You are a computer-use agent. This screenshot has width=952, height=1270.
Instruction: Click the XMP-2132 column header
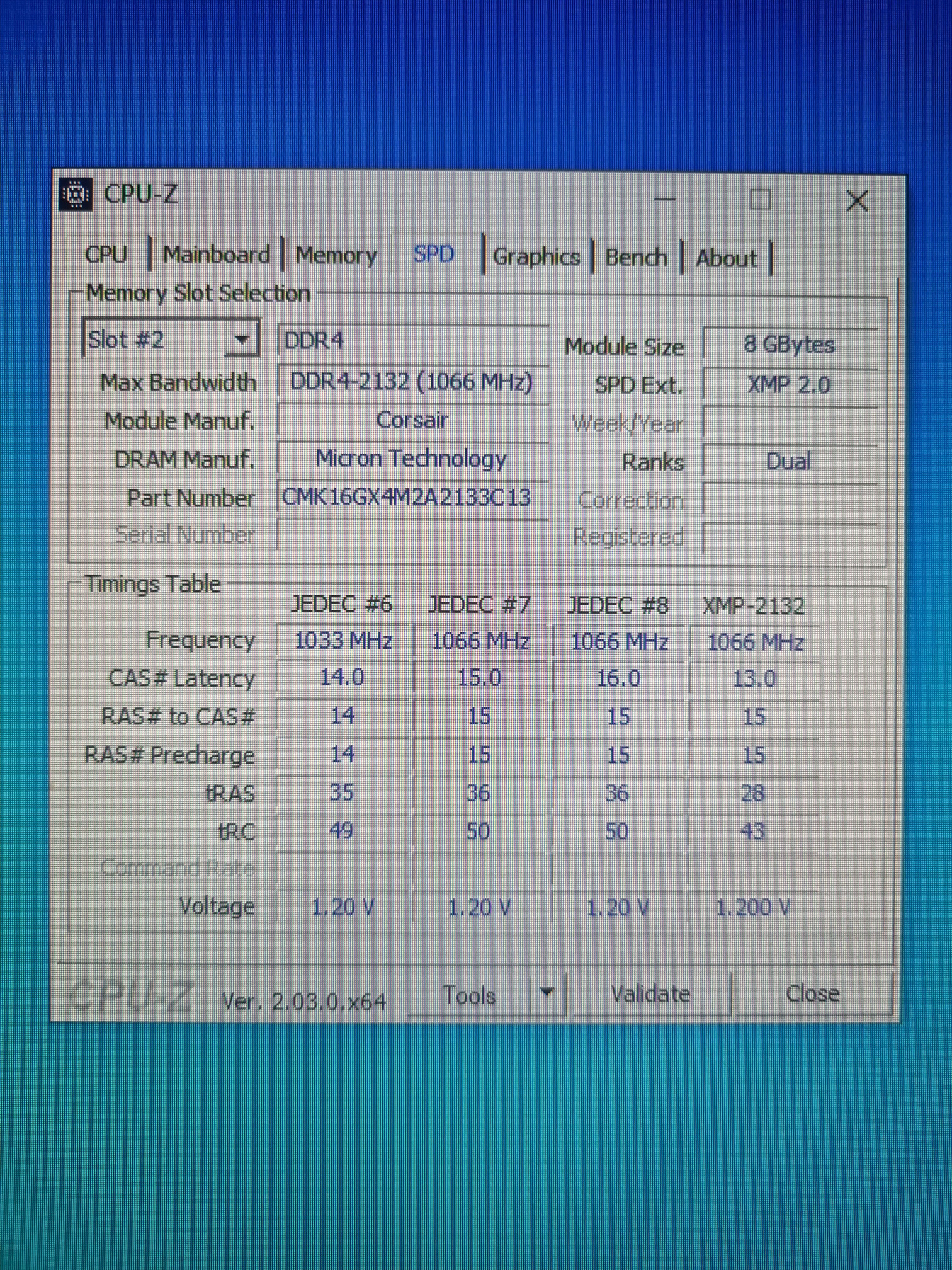(754, 606)
